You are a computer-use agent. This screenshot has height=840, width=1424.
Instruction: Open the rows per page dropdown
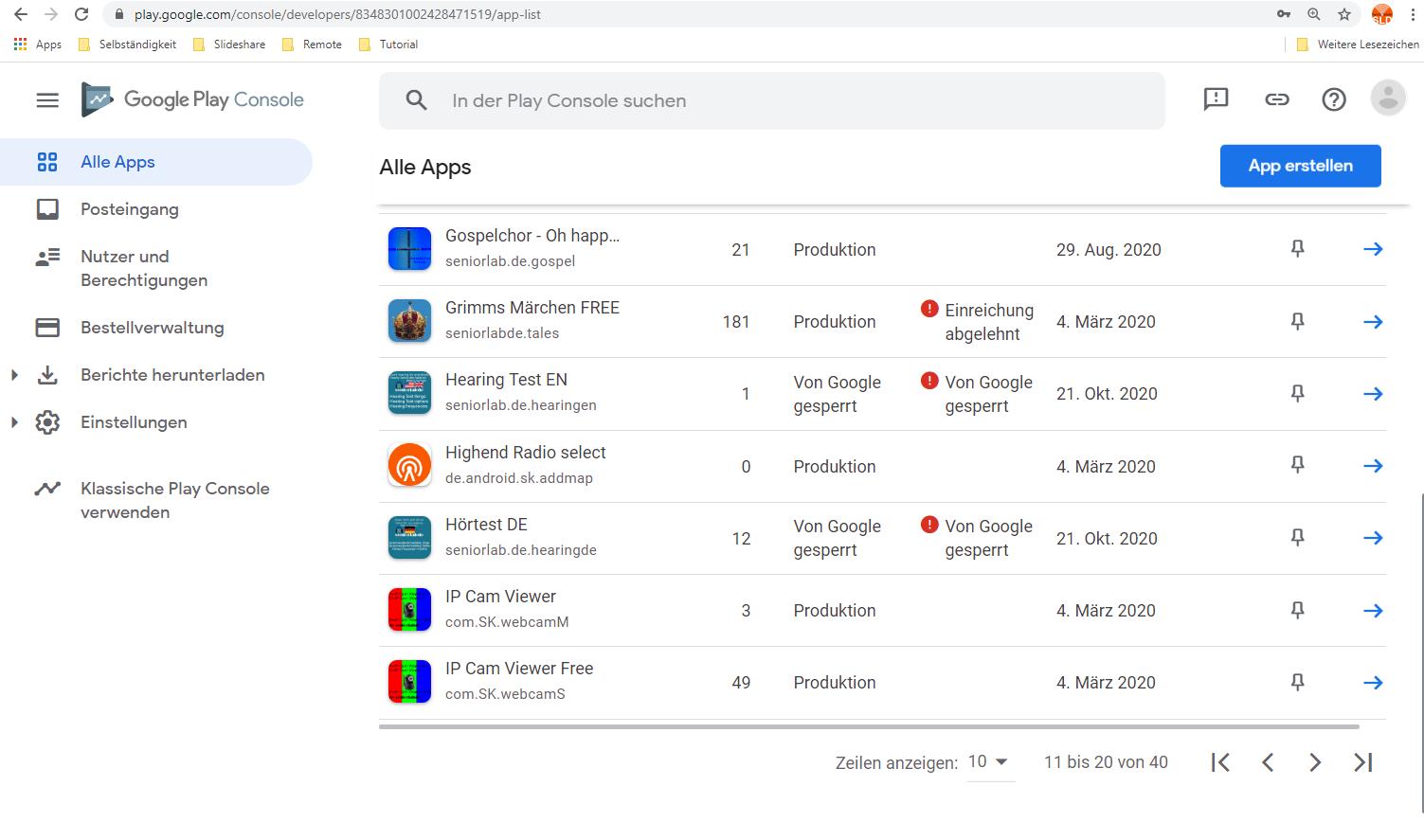click(x=988, y=762)
